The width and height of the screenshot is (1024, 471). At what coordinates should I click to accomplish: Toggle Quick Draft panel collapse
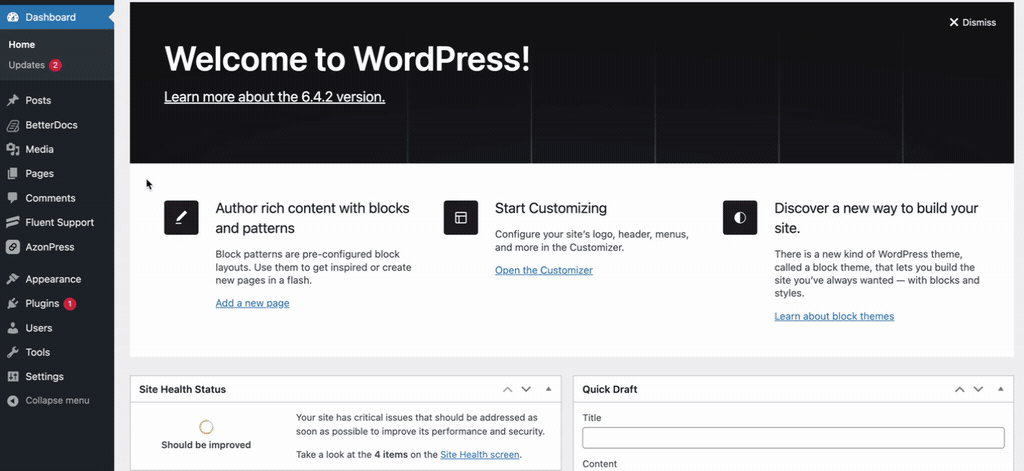1000,389
